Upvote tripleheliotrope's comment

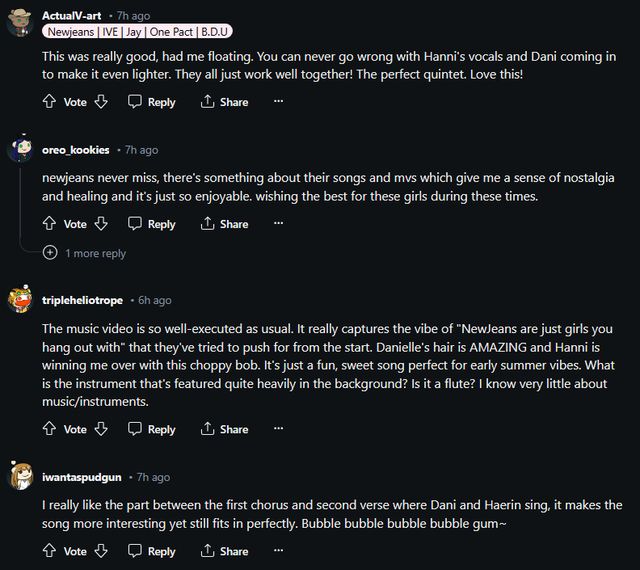pyautogui.click(x=50, y=429)
